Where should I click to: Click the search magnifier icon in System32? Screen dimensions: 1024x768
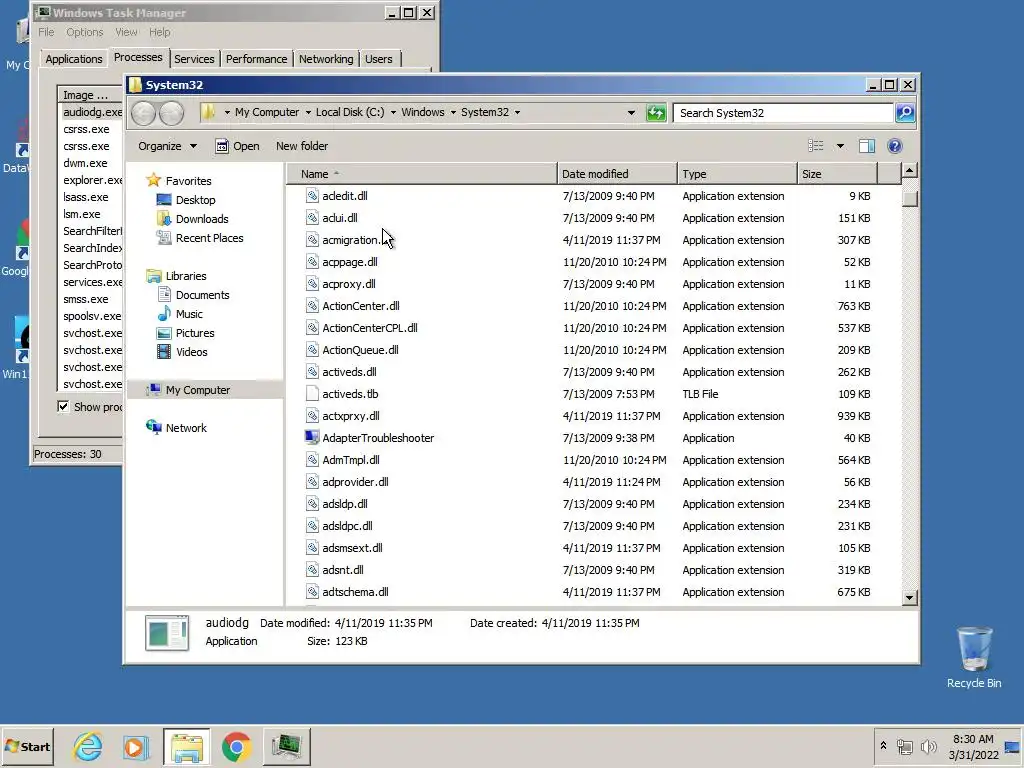coord(904,113)
